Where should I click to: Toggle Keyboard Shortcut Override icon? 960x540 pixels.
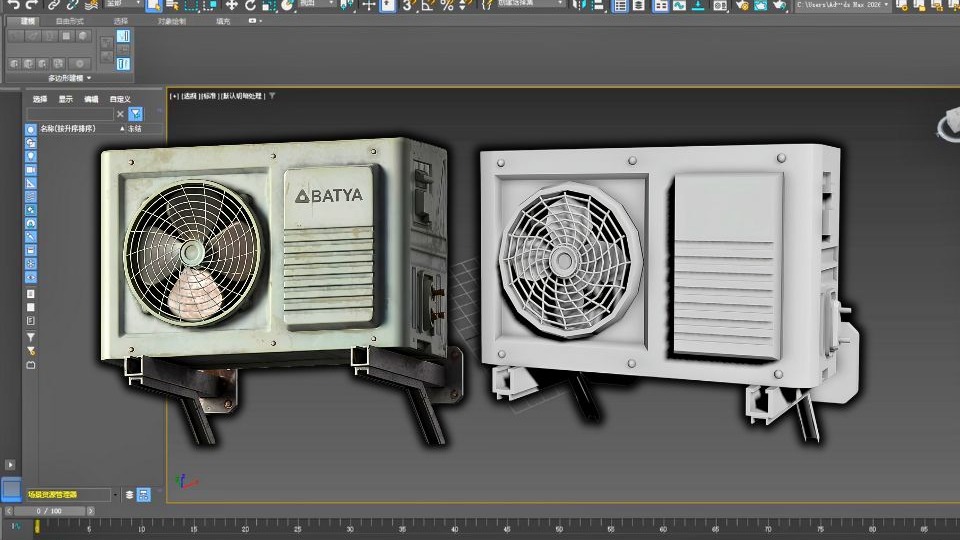pyautogui.click(x=388, y=5)
